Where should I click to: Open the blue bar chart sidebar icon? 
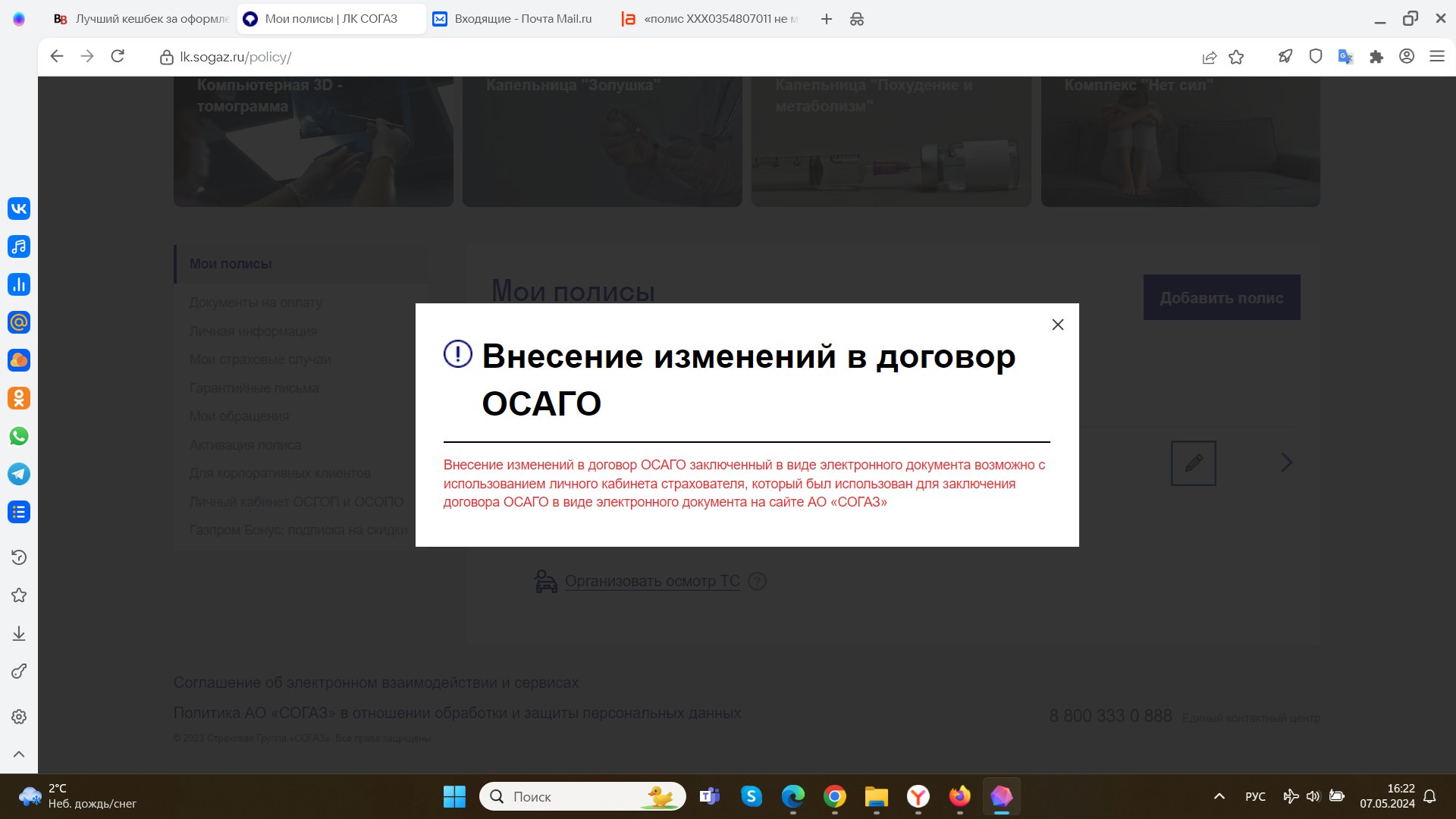[19, 284]
